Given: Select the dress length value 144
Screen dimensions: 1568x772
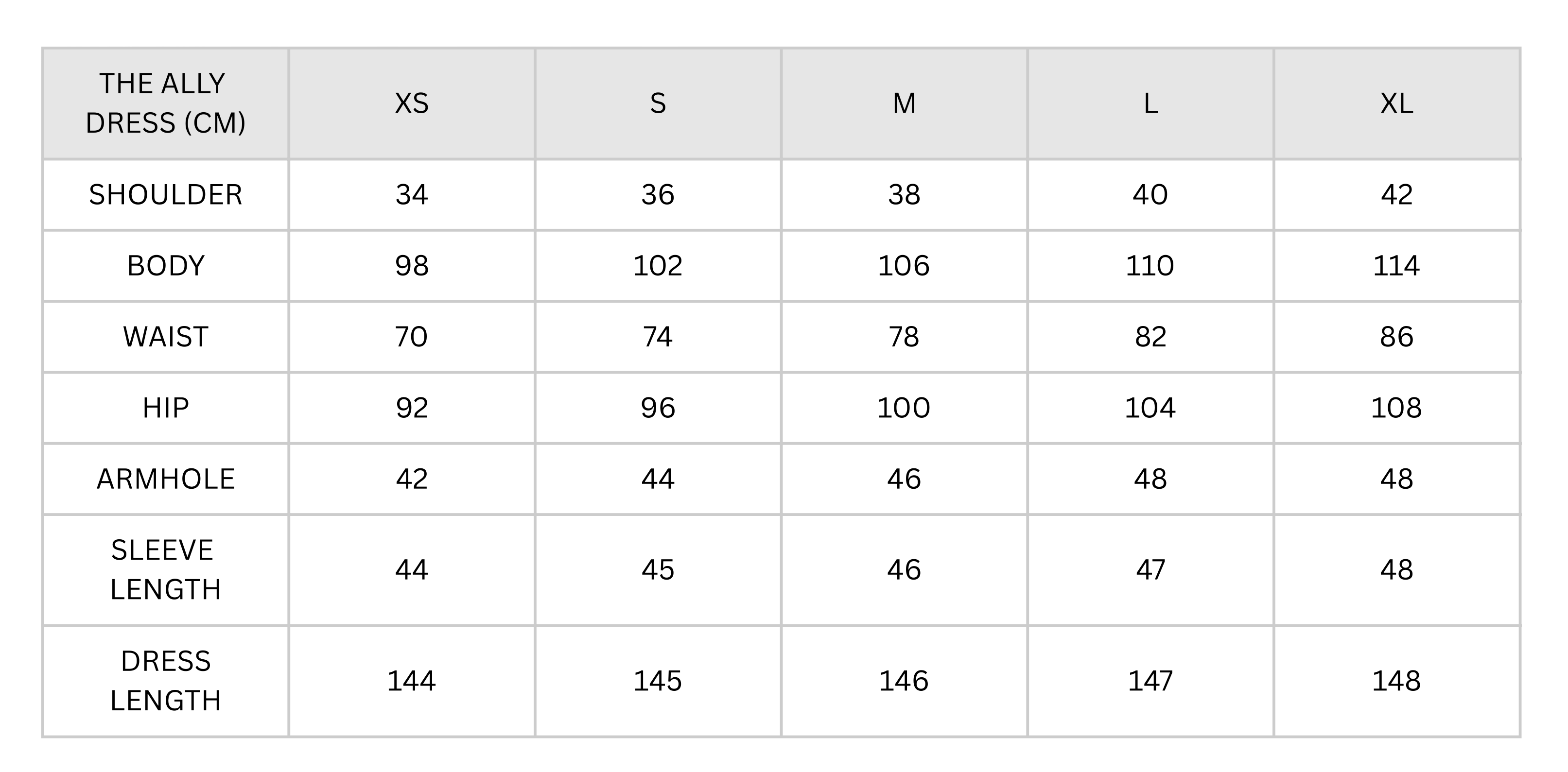Looking at the screenshot, I should [x=412, y=681].
